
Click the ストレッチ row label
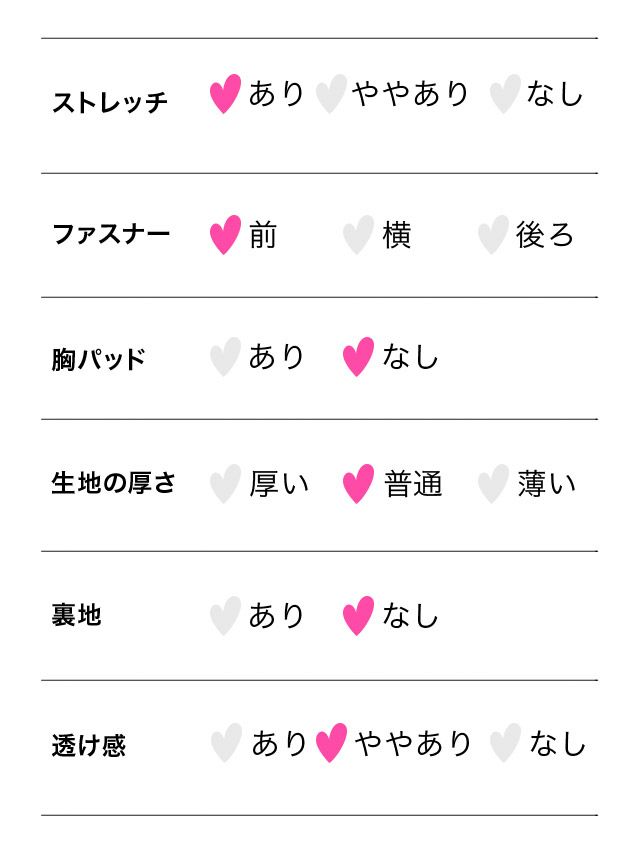(x=110, y=102)
